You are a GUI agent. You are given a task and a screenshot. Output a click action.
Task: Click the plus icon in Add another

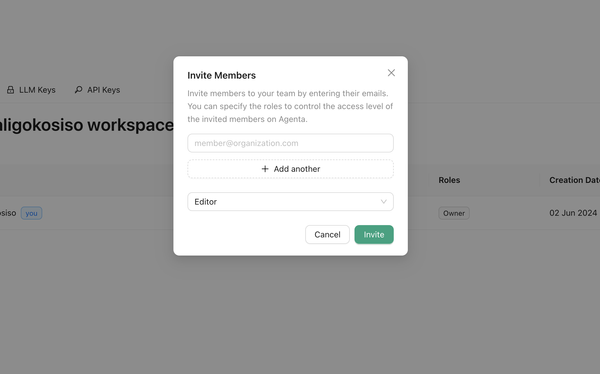click(x=265, y=169)
